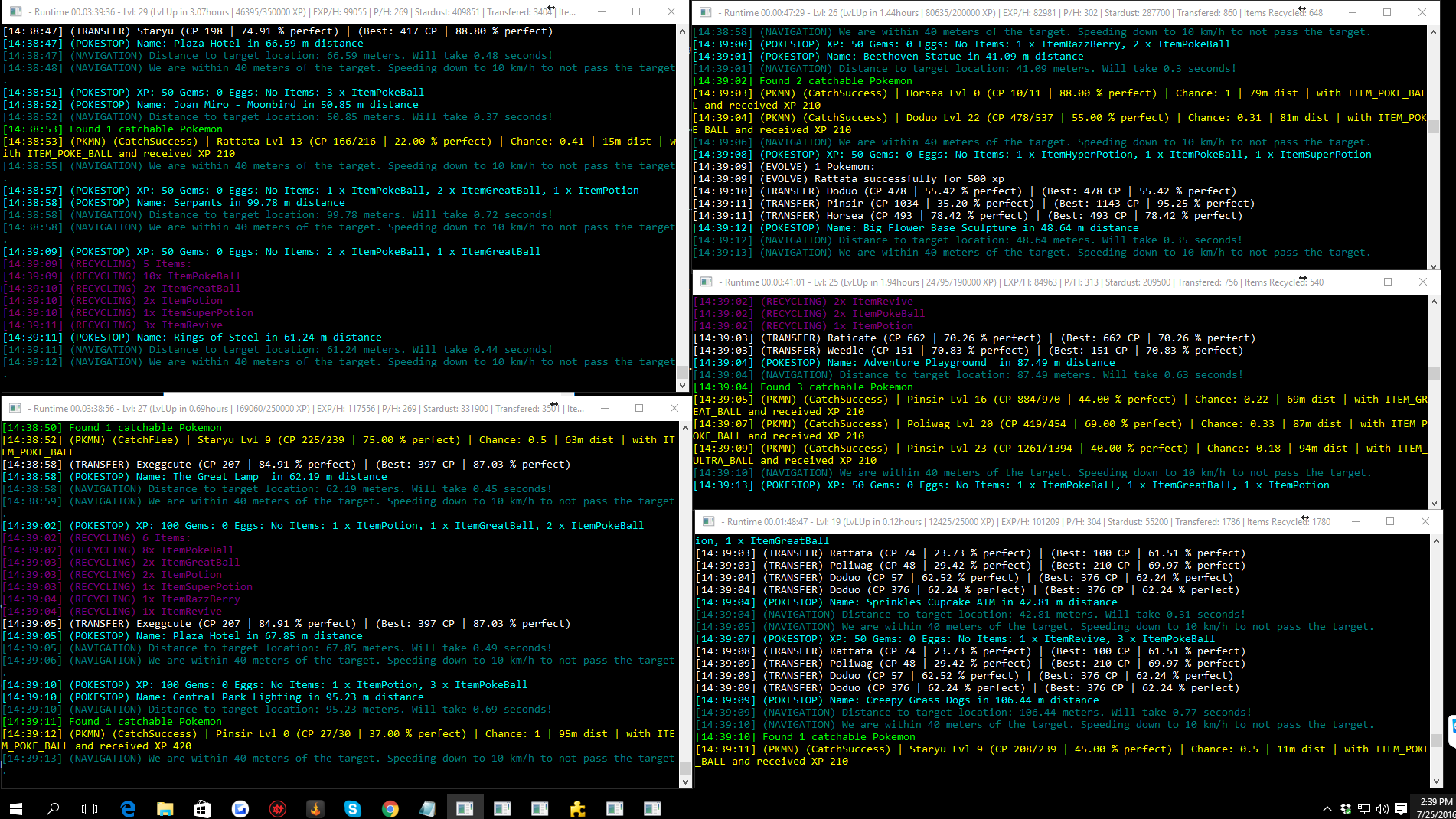Viewport: 1456px width, 819px height.
Task: Click scroll-down arrow in Lvl 29 console
Action: (682, 385)
